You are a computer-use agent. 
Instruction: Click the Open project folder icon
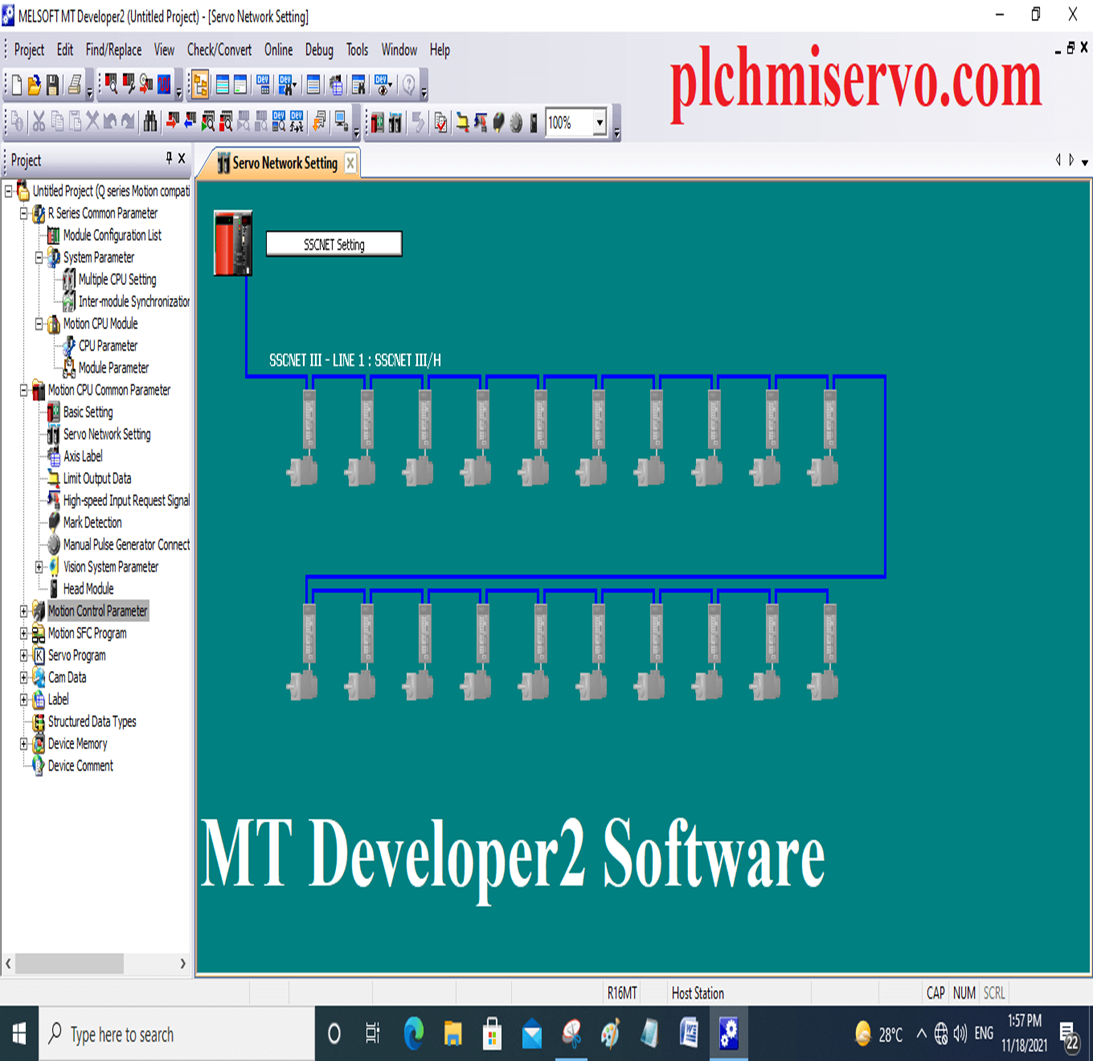coord(34,85)
